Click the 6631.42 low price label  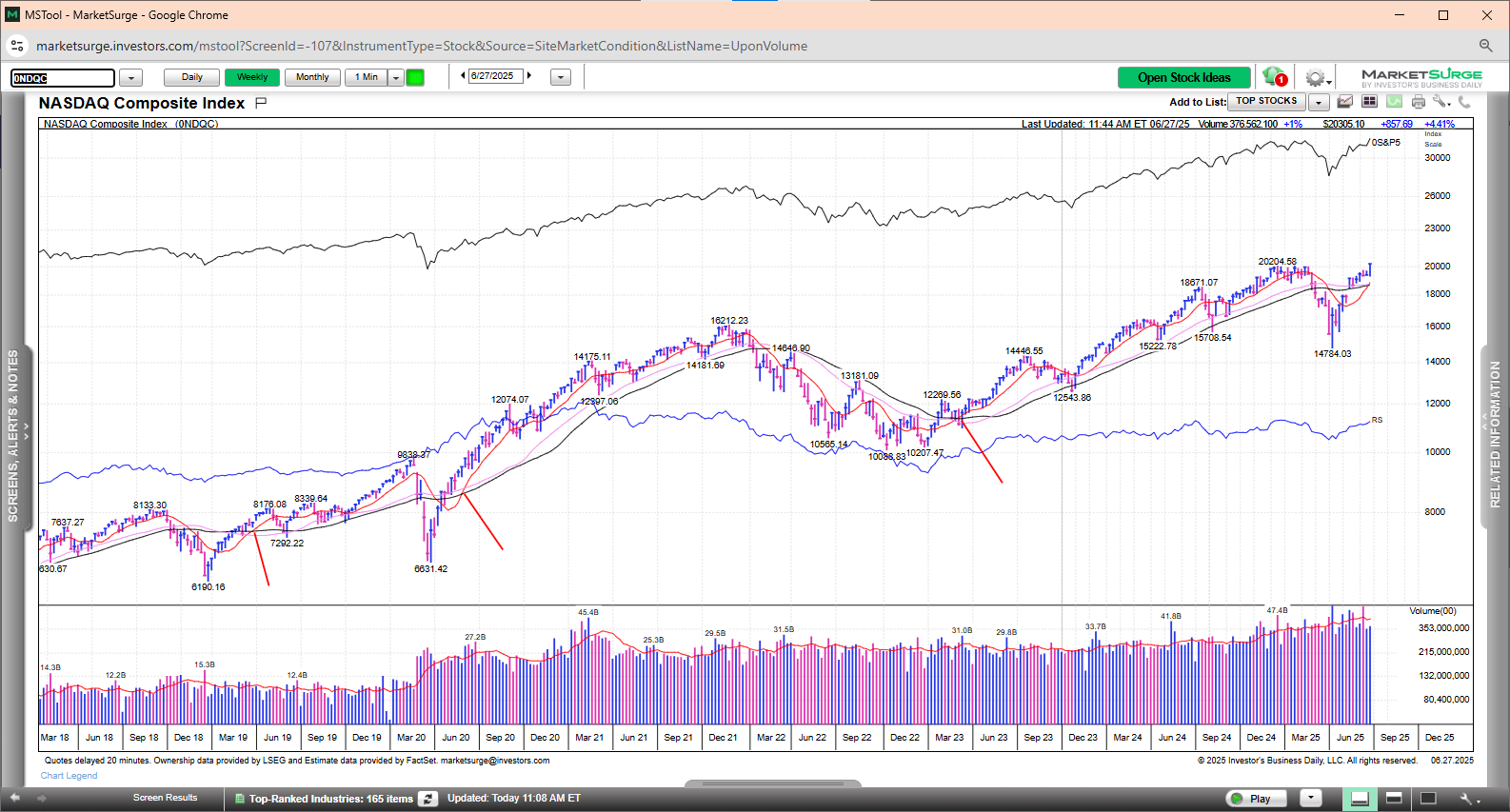click(430, 569)
